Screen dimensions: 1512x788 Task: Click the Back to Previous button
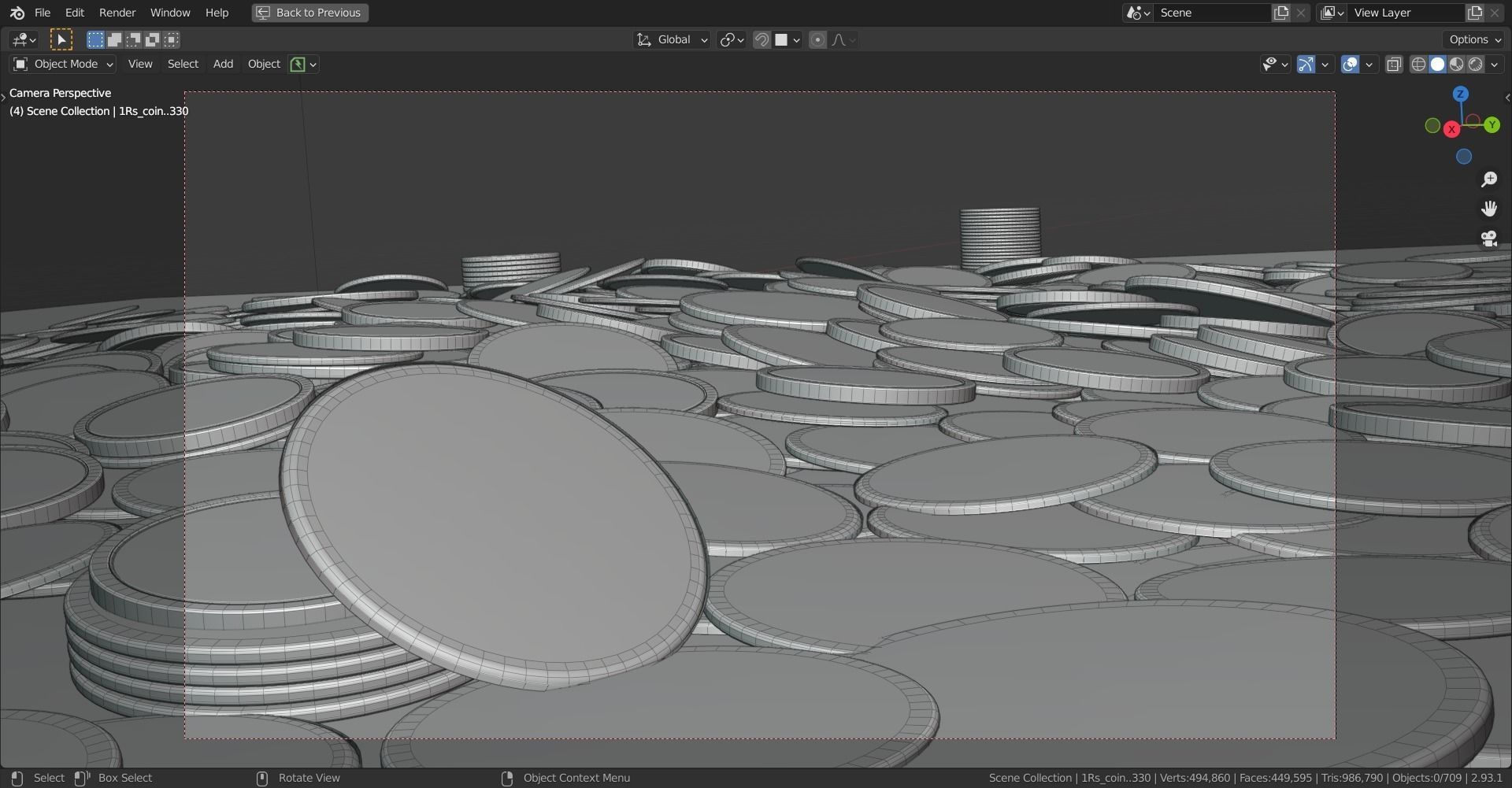309,13
